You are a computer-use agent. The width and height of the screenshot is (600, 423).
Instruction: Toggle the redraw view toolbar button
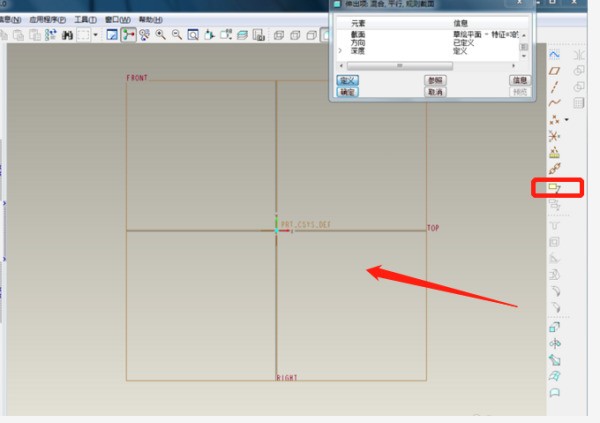coord(111,35)
